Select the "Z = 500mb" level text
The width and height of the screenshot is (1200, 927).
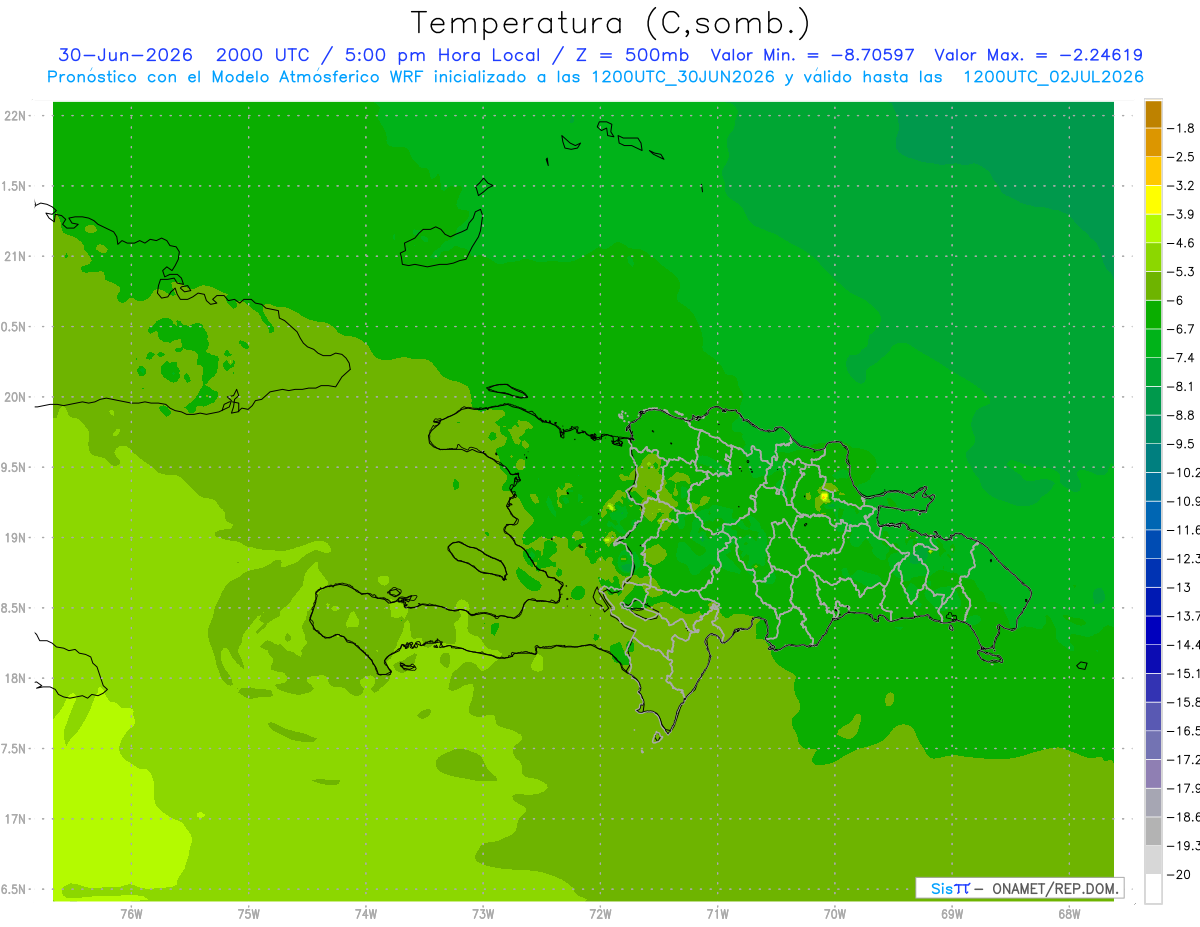pos(632,55)
